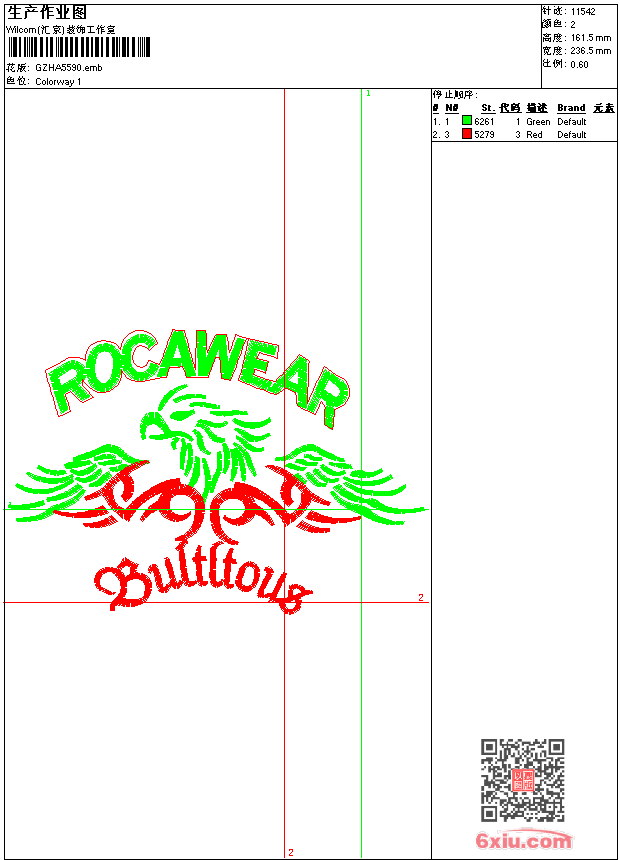The width and height of the screenshot is (620, 860).
Task: Click the green color swatch in row 1
Action: pos(467,120)
